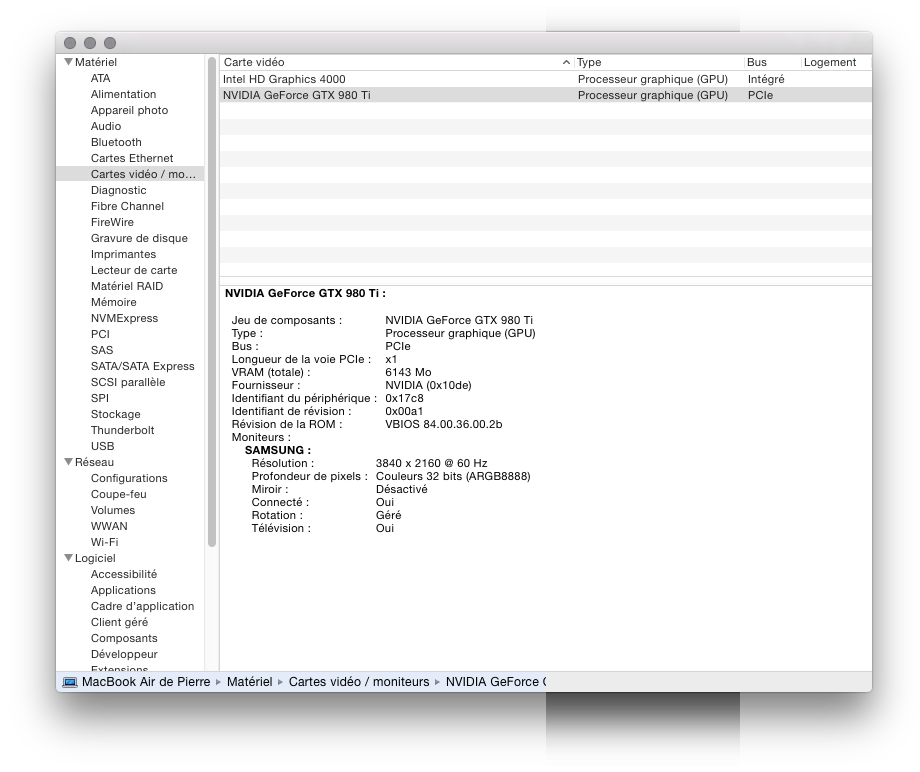Select Mémoire in the sidebar

tap(113, 302)
